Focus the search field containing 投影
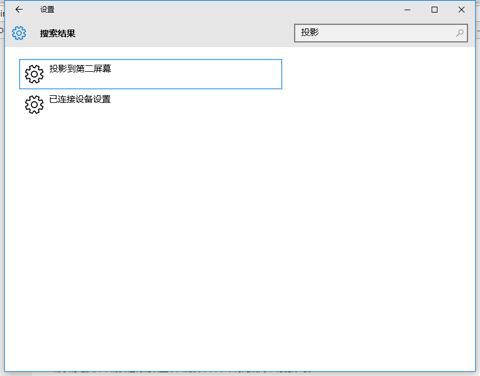Viewport: 480px width, 376px height. click(381, 33)
